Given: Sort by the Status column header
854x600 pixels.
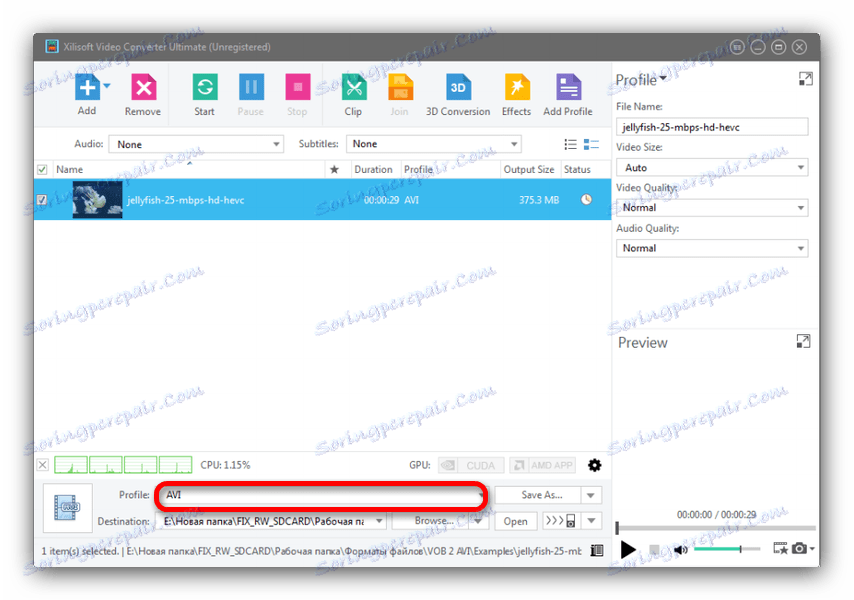Looking at the screenshot, I should point(577,169).
